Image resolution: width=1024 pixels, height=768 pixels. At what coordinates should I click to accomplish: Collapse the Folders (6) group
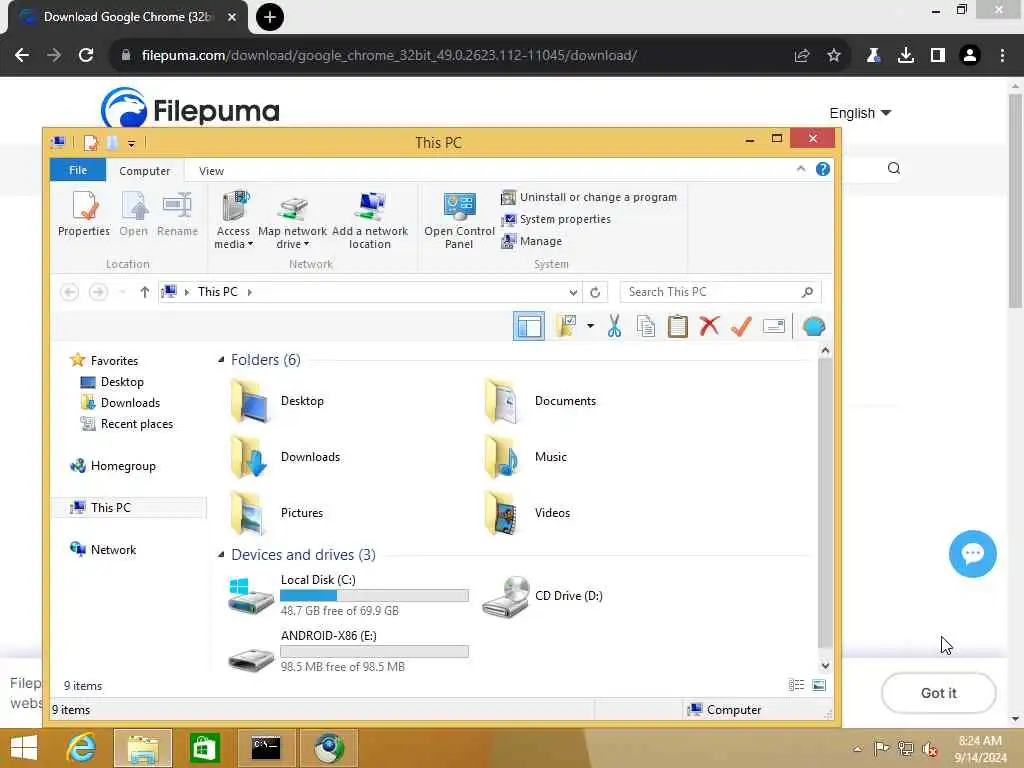point(221,360)
